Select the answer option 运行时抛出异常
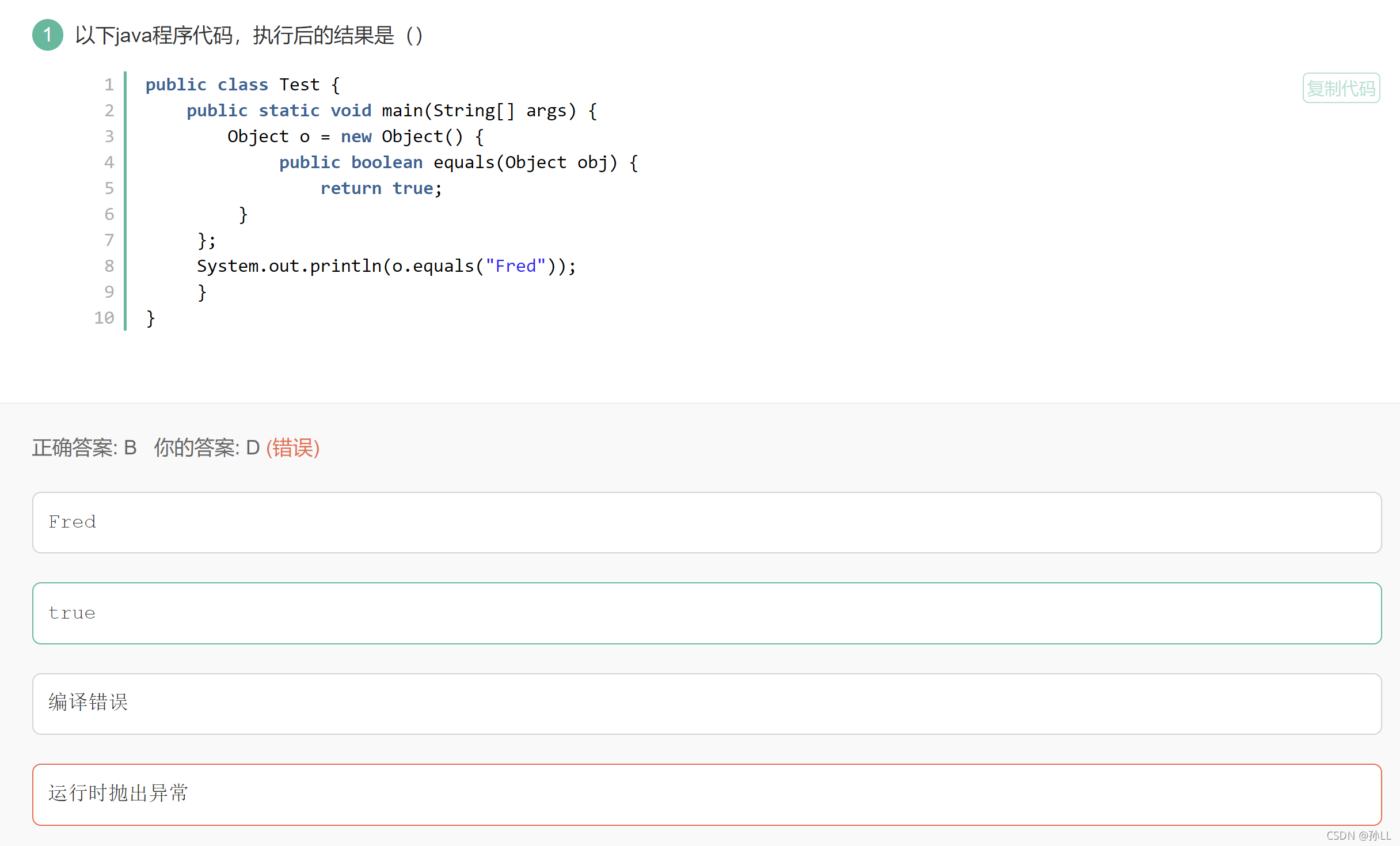This screenshot has height=846, width=1400. click(707, 795)
